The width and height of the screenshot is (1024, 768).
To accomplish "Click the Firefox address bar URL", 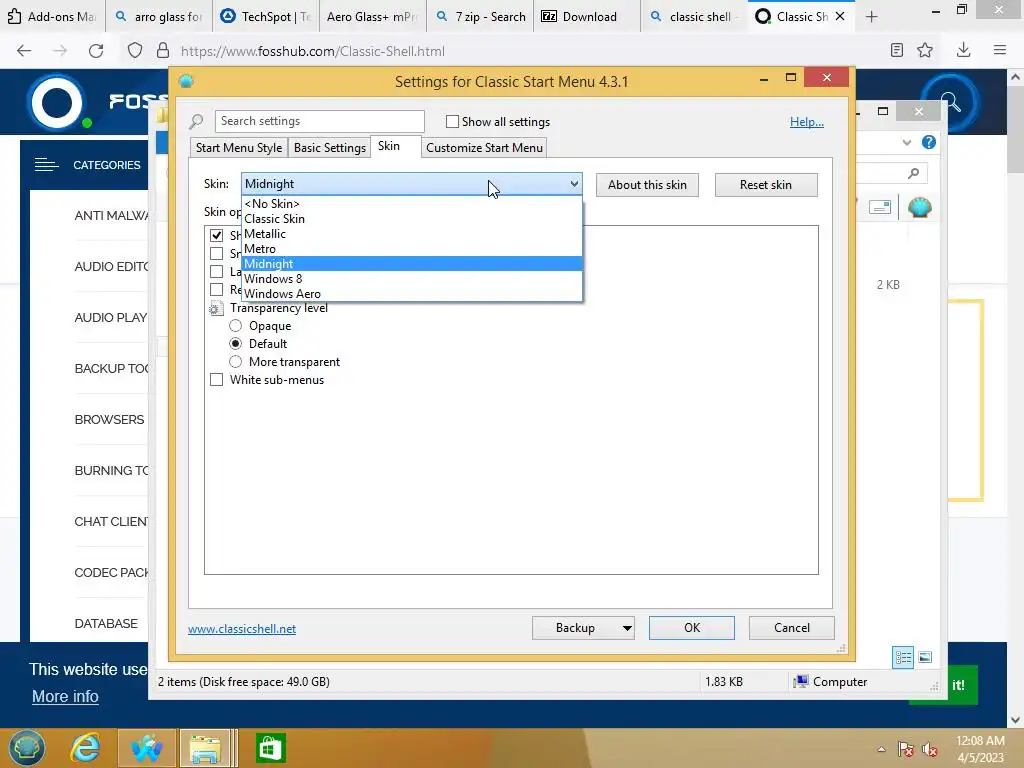I will click(313, 51).
